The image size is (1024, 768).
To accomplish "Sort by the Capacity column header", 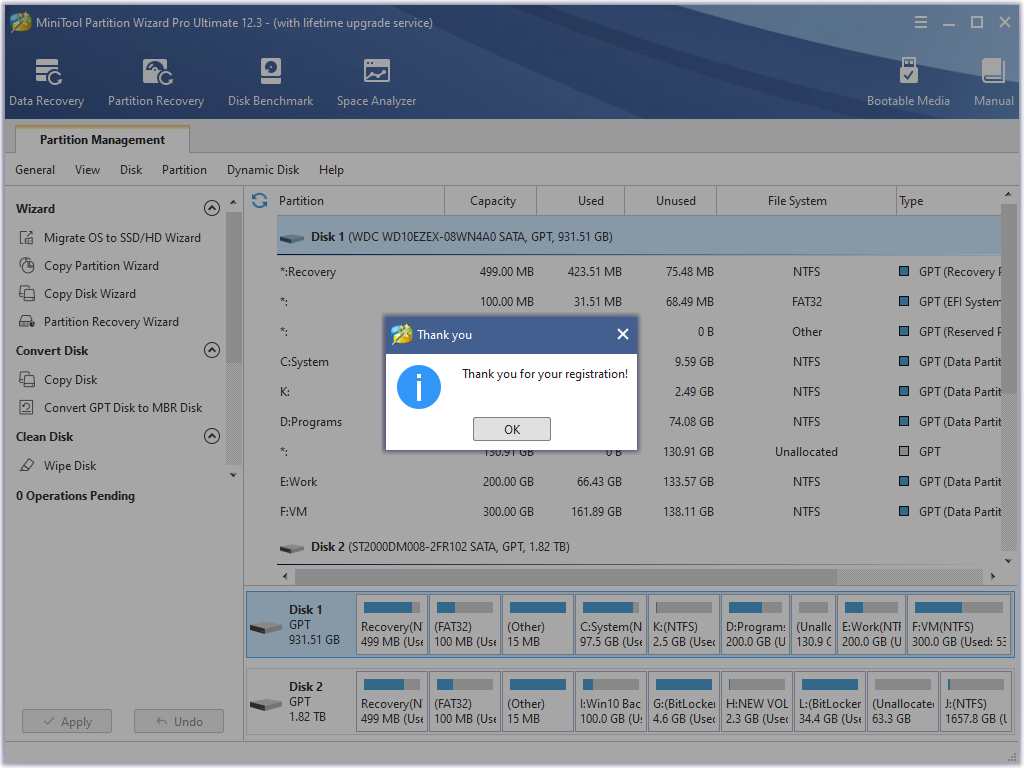I will point(492,200).
